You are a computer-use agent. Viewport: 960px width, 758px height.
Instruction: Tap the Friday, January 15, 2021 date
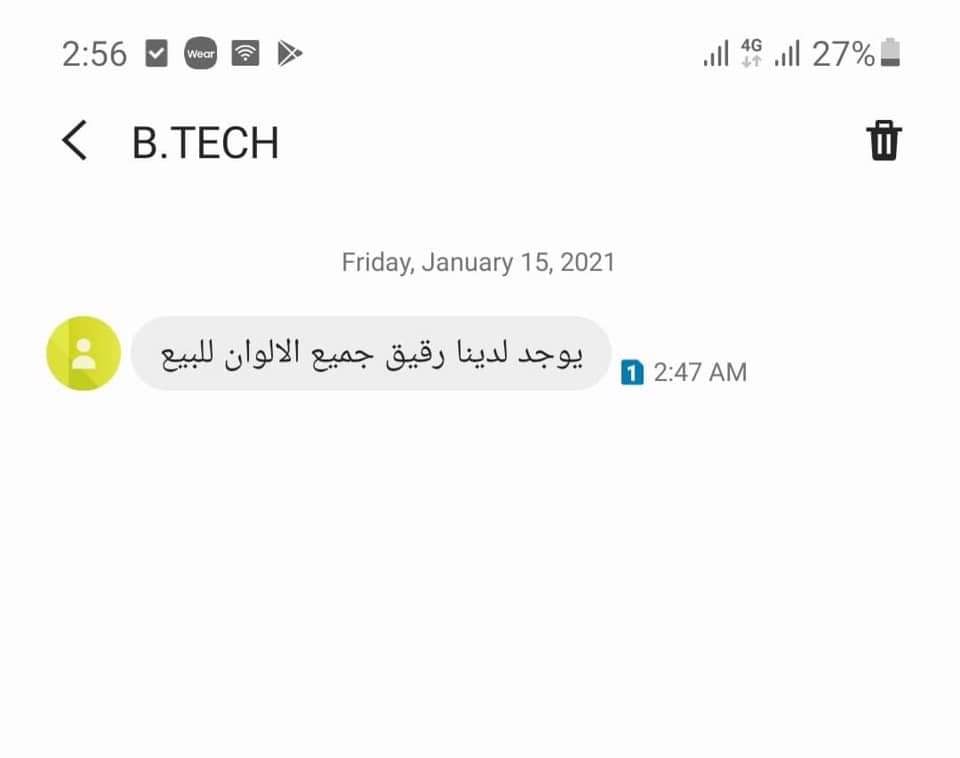click(x=478, y=262)
